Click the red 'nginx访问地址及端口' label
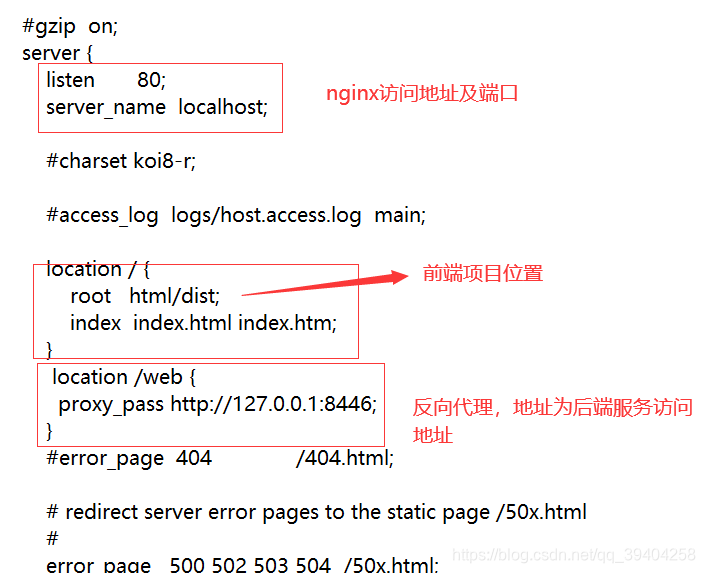This screenshot has height=573, width=705. (x=422, y=94)
